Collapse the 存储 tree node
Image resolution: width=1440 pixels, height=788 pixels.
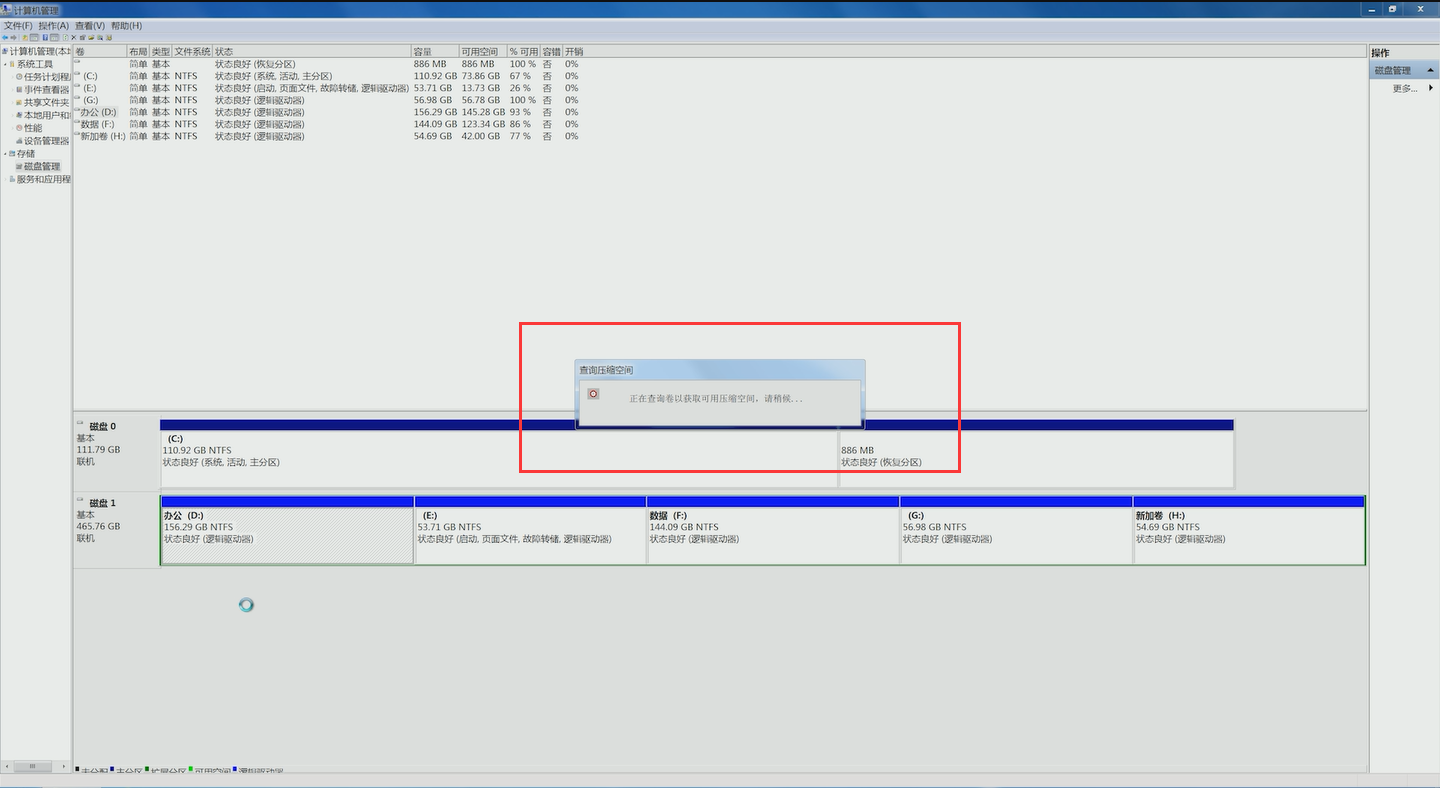[5, 154]
